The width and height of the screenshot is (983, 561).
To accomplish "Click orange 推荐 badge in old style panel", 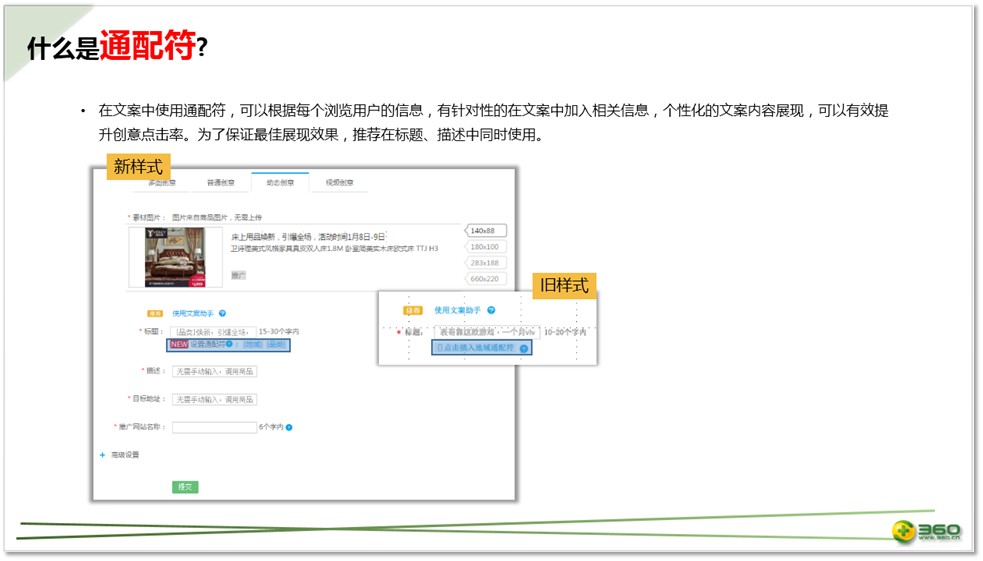I will tap(413, 311).
